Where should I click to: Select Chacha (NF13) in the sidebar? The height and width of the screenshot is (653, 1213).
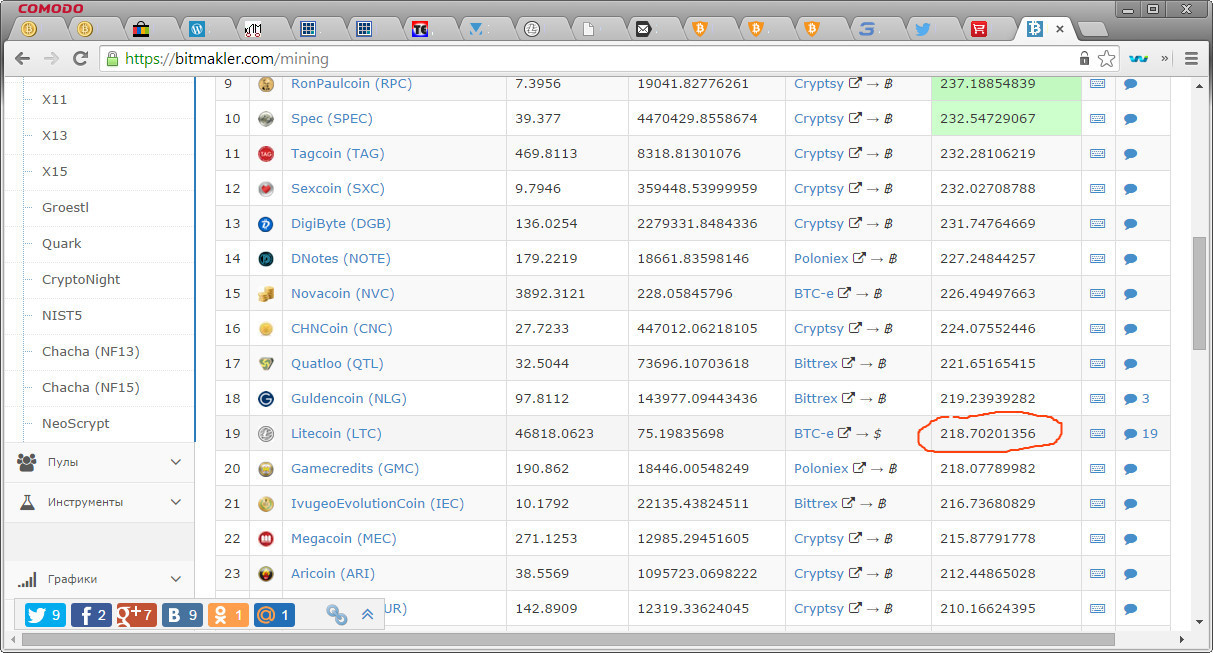91,352
